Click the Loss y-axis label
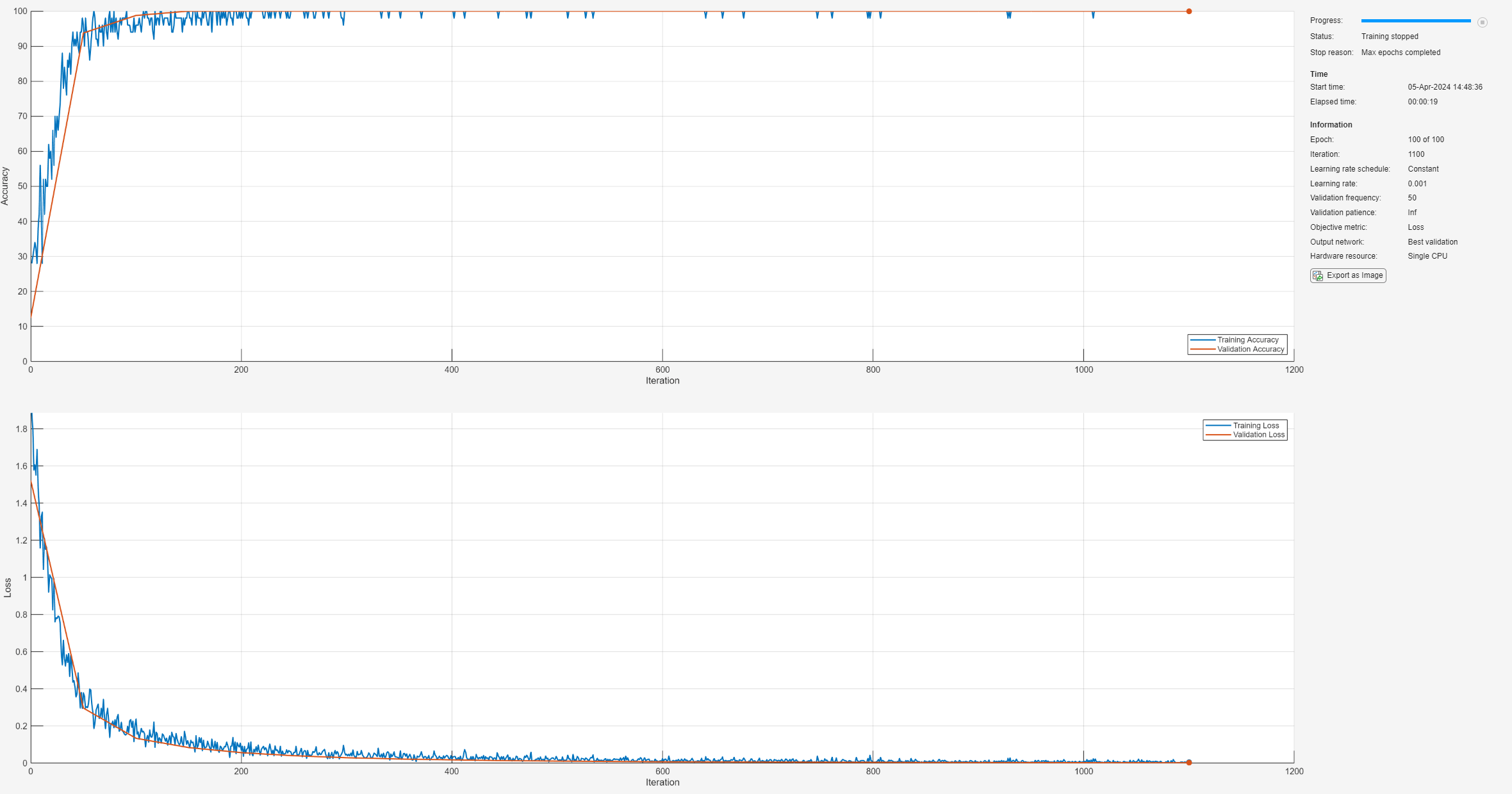The width and height of the screenshot is (1512, 794). click(8, 588)
